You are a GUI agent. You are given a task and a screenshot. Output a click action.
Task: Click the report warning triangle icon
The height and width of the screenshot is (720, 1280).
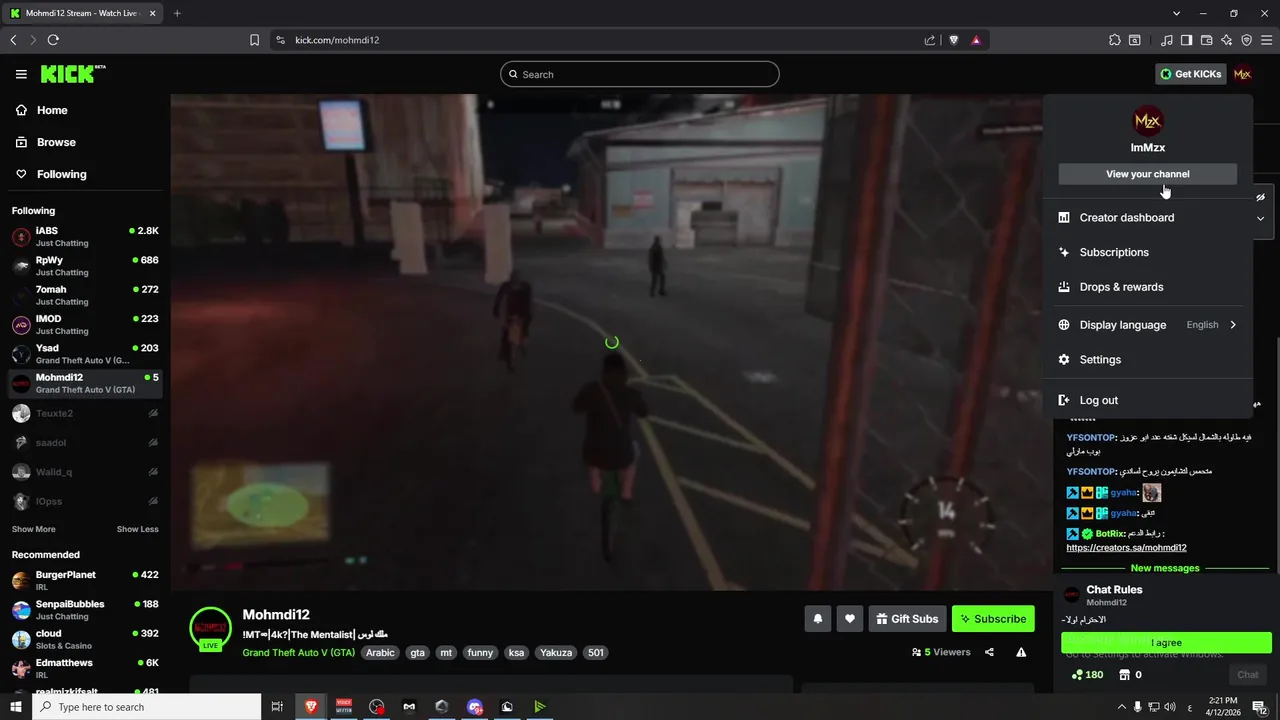tap(1021, 652)
